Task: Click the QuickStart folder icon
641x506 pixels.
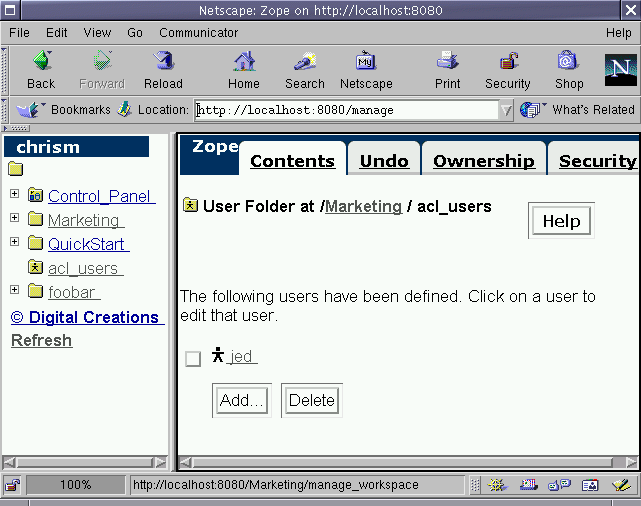Action: point(36,243)
